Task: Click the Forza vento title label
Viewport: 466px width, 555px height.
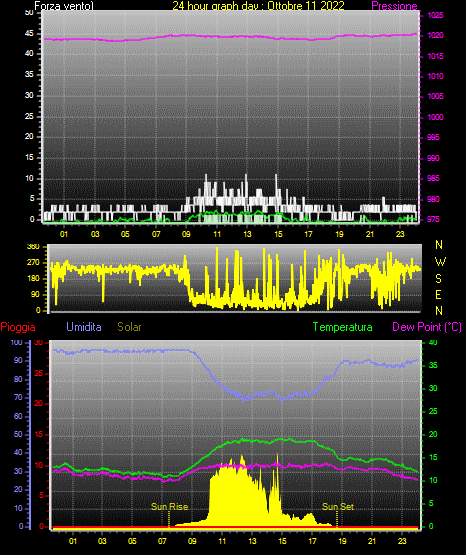Action: (x=64, y=6)
